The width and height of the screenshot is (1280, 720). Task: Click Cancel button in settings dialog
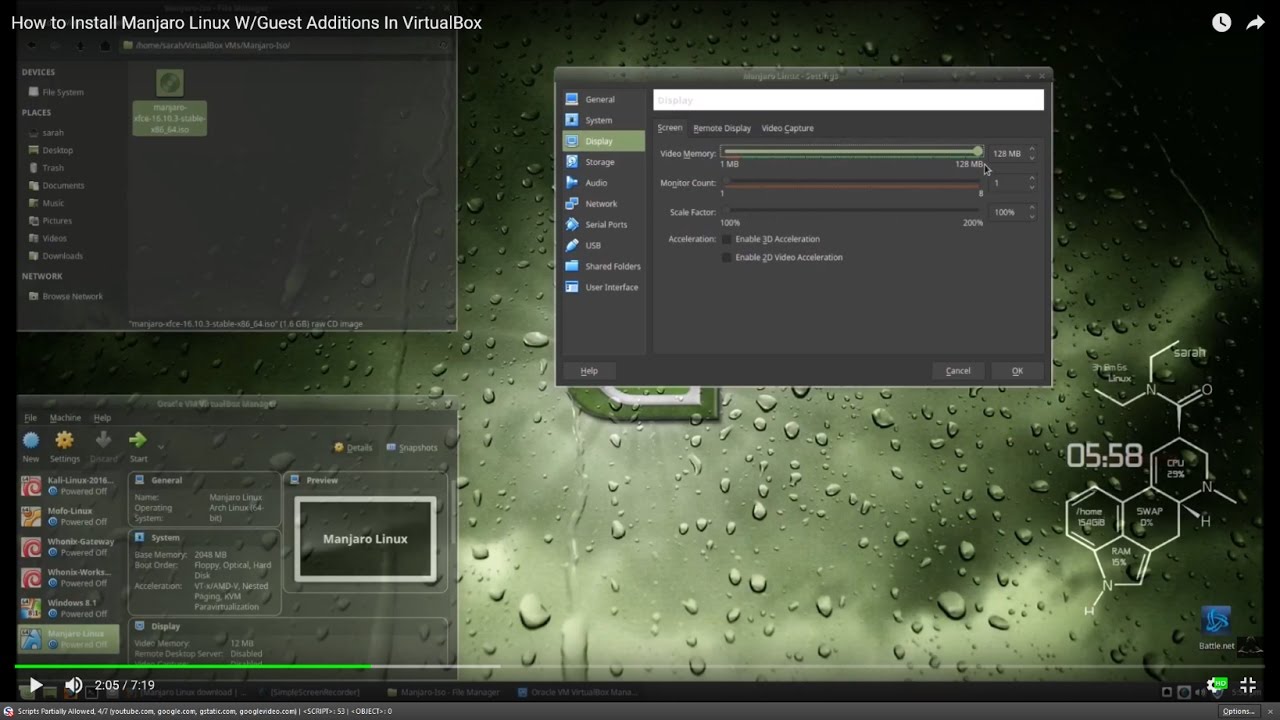[958, 371]
